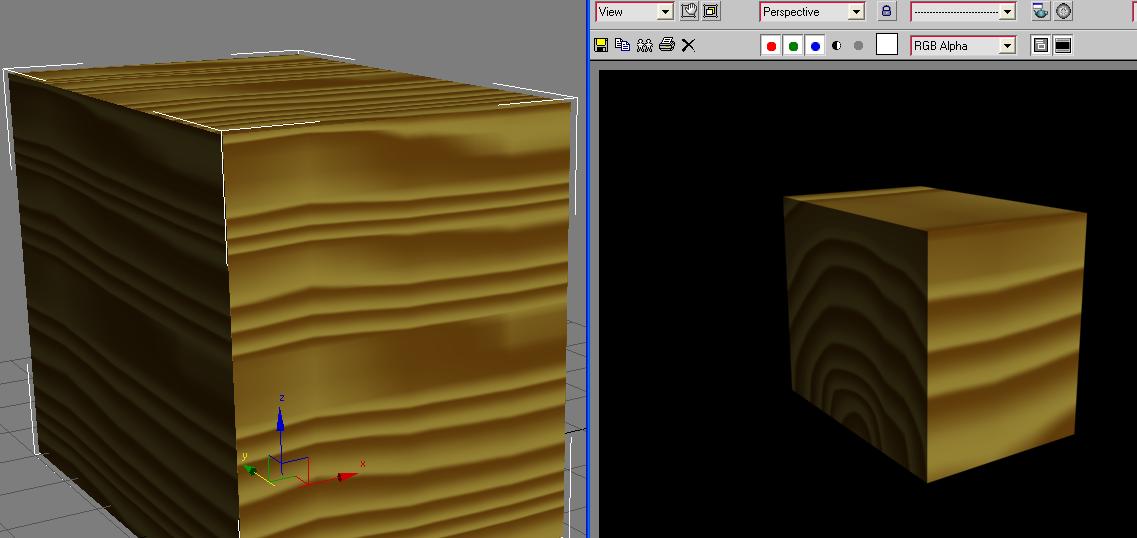The height and width of the screenshot is (538, 1137).
Task: Toggle the black UI display button
Action: (x=1063, y=46)
